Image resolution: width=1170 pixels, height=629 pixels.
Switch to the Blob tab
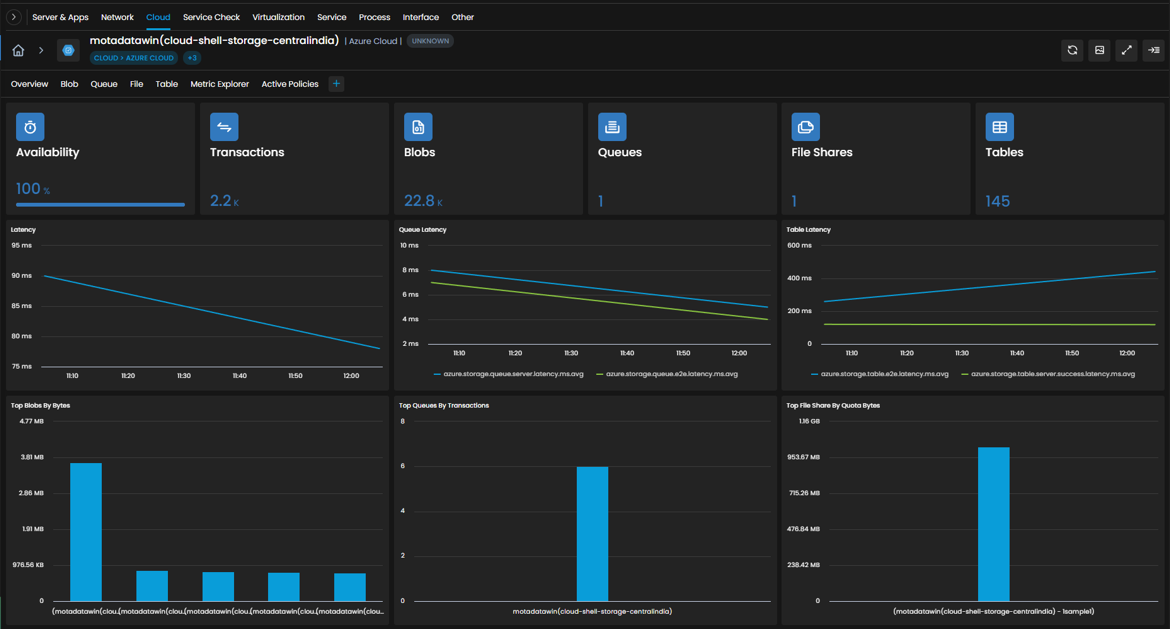pyautogui.click(x=69, y=84)
